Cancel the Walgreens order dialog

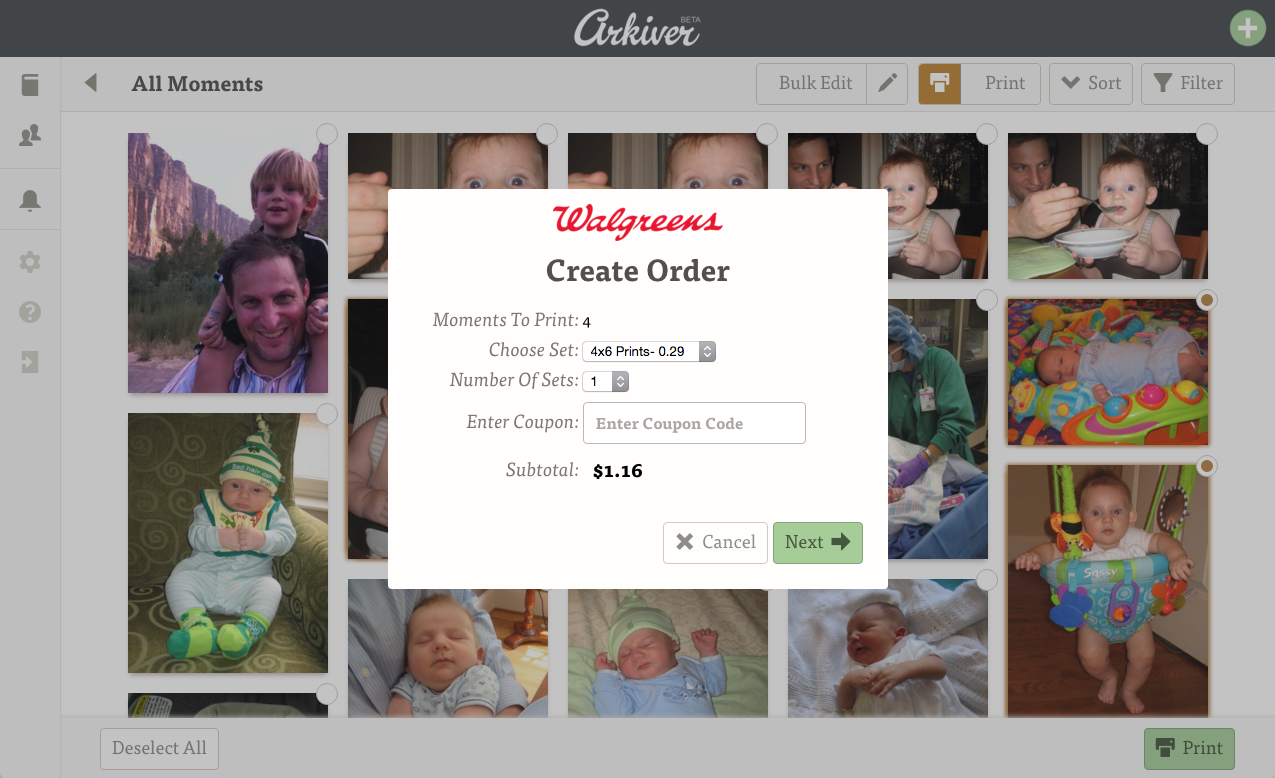pyautogui.click(x=716, y=543)
